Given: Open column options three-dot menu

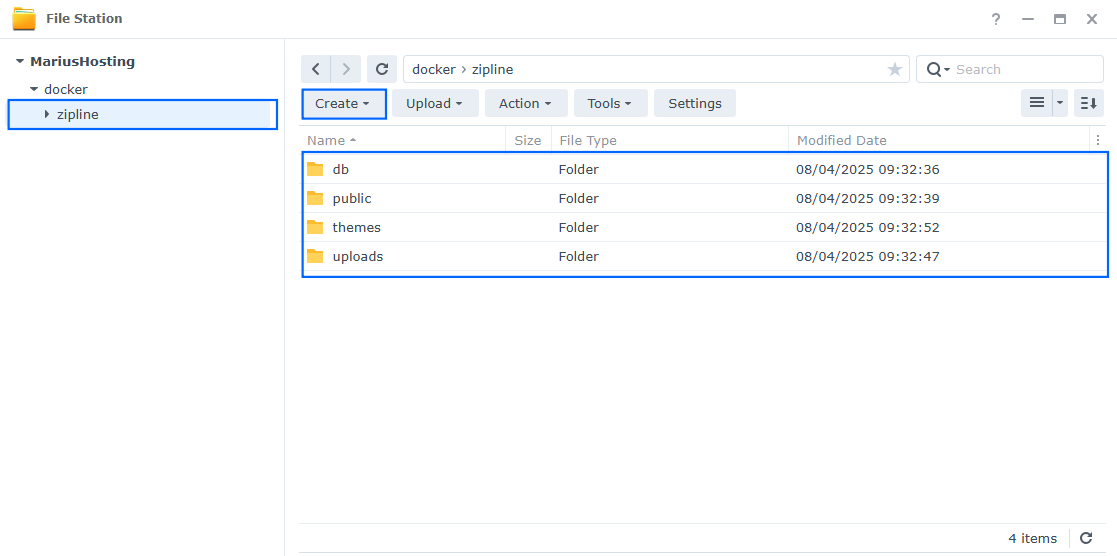Looking at the screenshot, I should tap(1098, 140).
